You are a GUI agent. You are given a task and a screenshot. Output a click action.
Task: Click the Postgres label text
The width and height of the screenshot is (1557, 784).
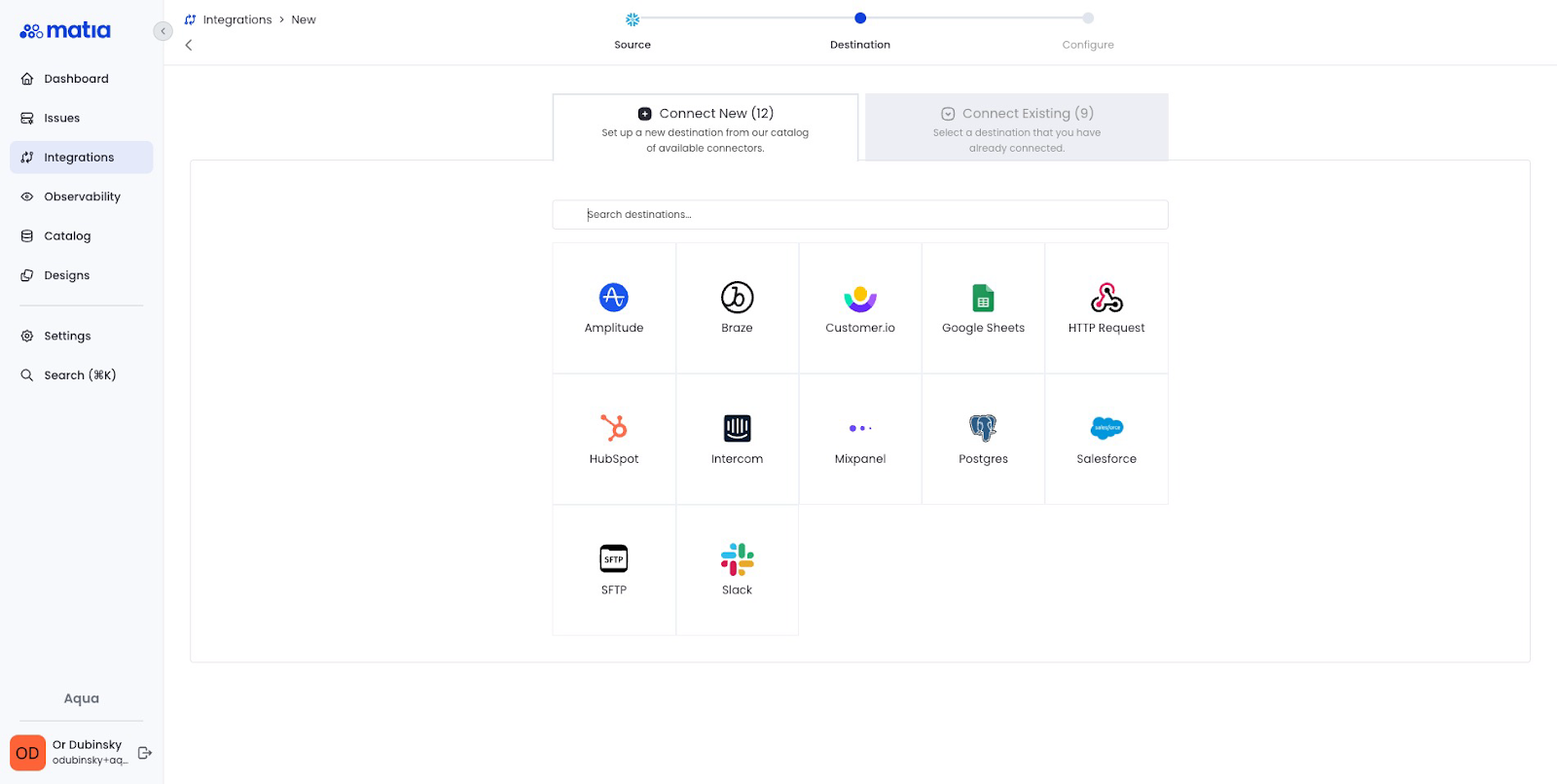pyautogui.click(x=983, y=459)
